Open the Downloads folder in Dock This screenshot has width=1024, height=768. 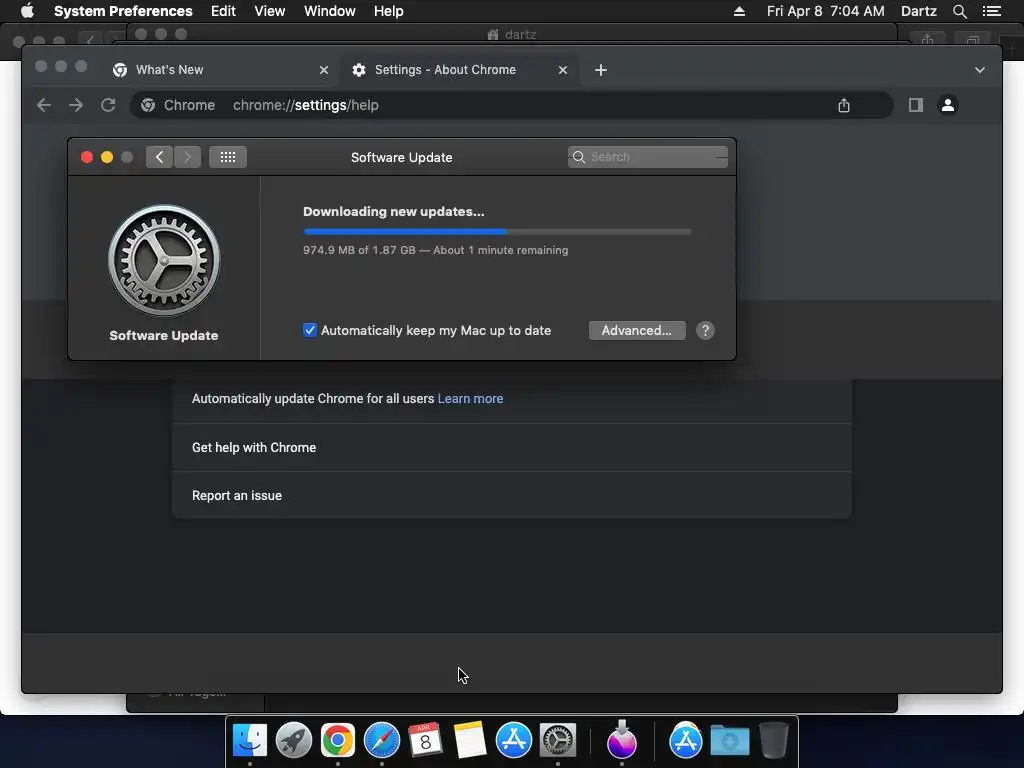[x=729, y=741]
